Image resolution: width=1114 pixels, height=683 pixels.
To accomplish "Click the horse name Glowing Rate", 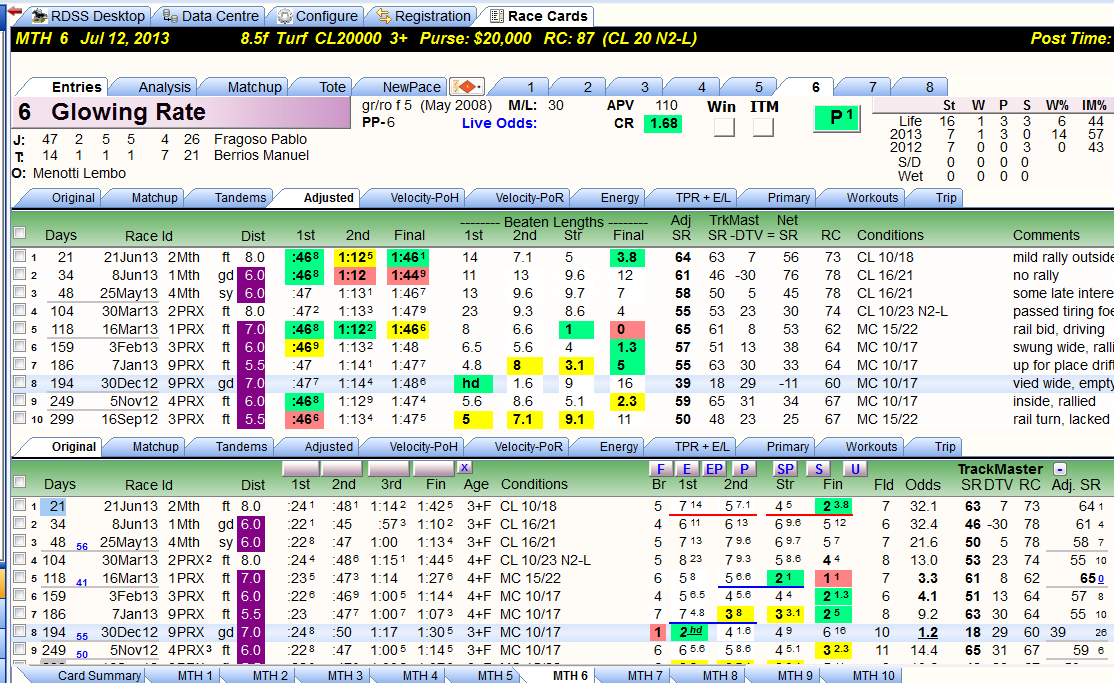I will (x=128, y=112).
